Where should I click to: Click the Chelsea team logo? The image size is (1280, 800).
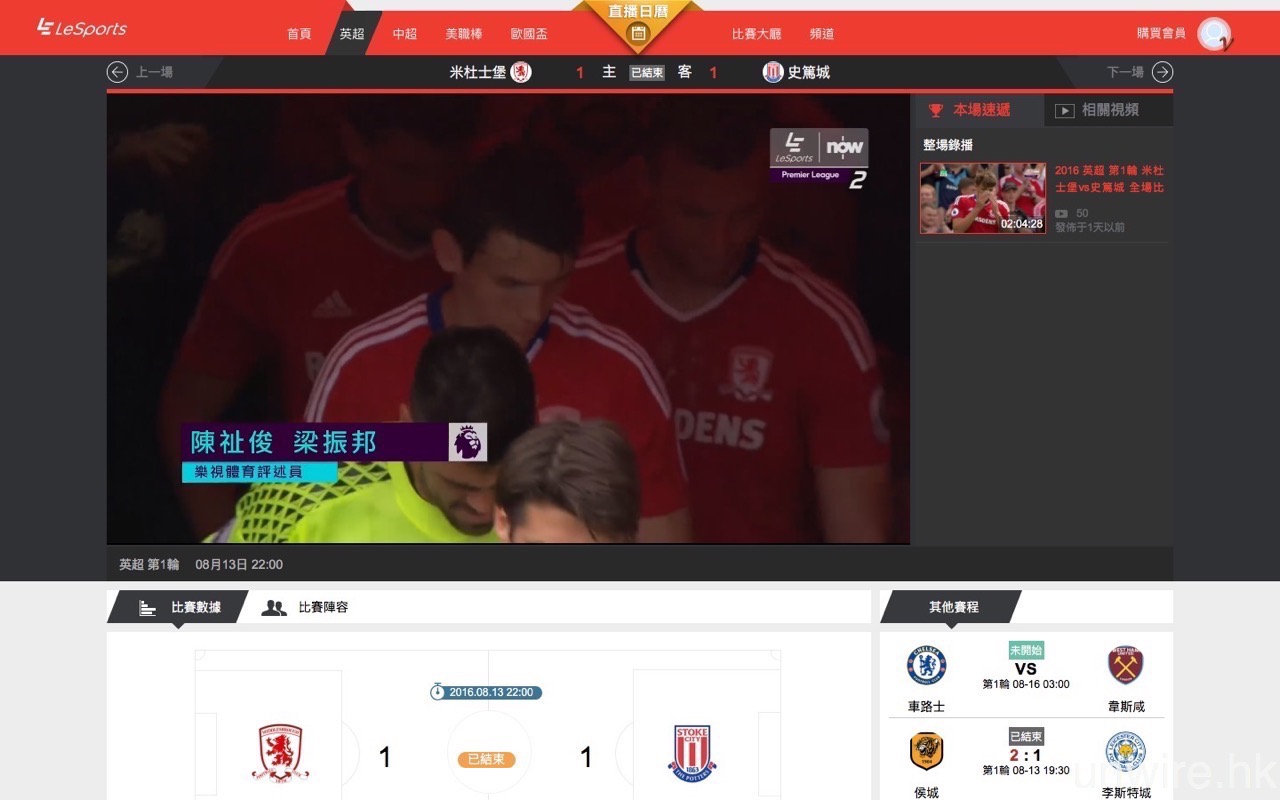(926, 666)
